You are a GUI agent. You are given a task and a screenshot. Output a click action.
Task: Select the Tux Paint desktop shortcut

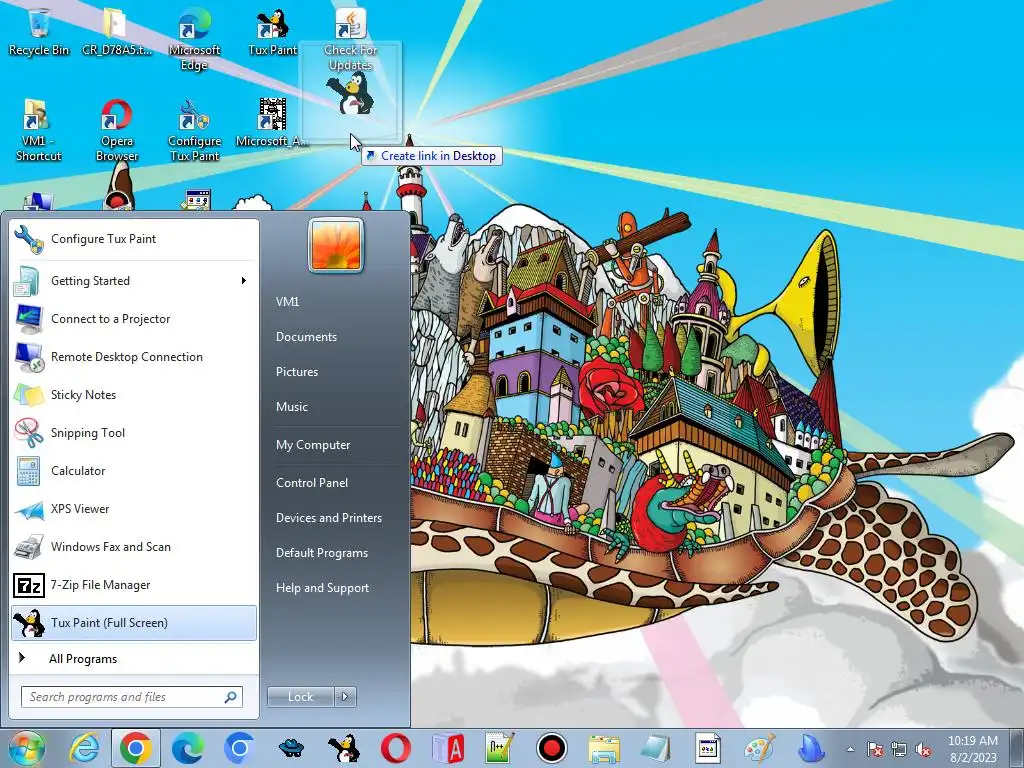[x=272, y=31]
